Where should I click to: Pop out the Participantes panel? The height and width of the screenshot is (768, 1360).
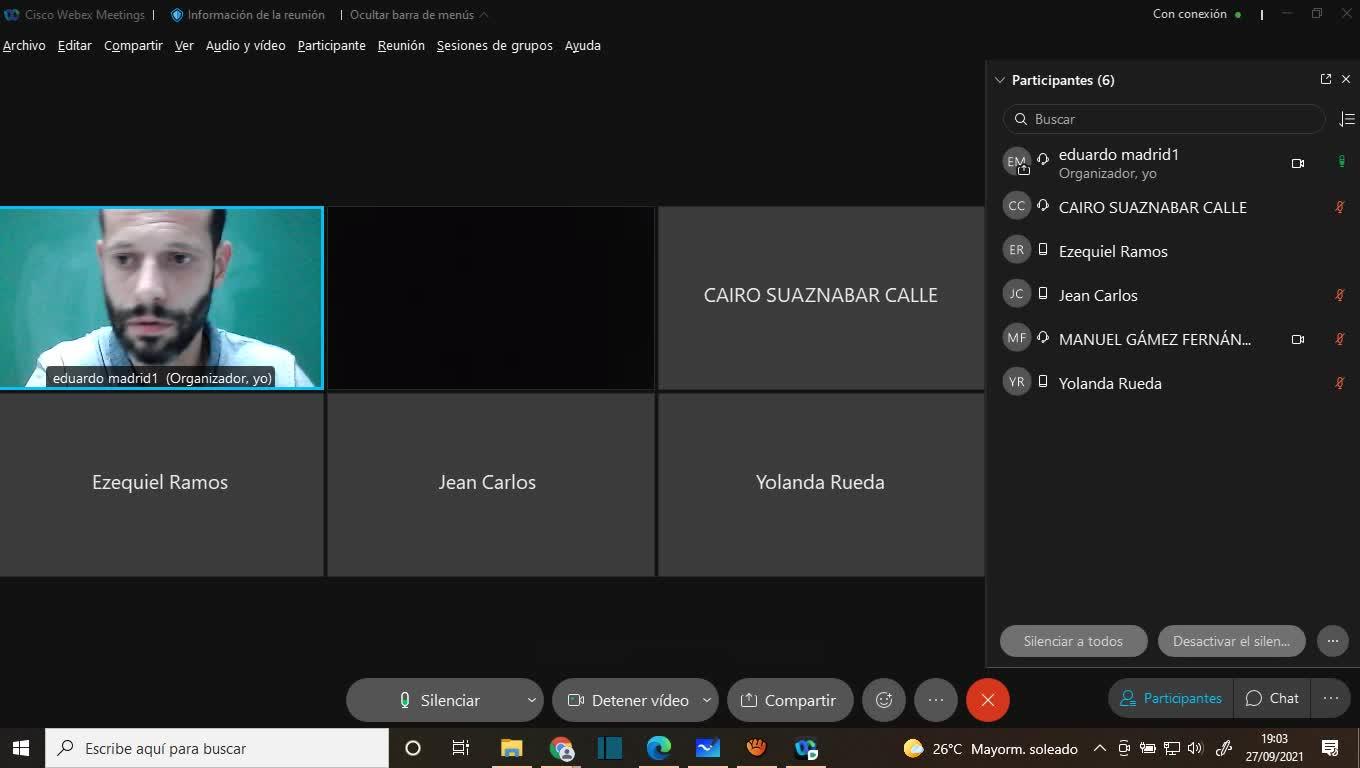pos(1326,79)
